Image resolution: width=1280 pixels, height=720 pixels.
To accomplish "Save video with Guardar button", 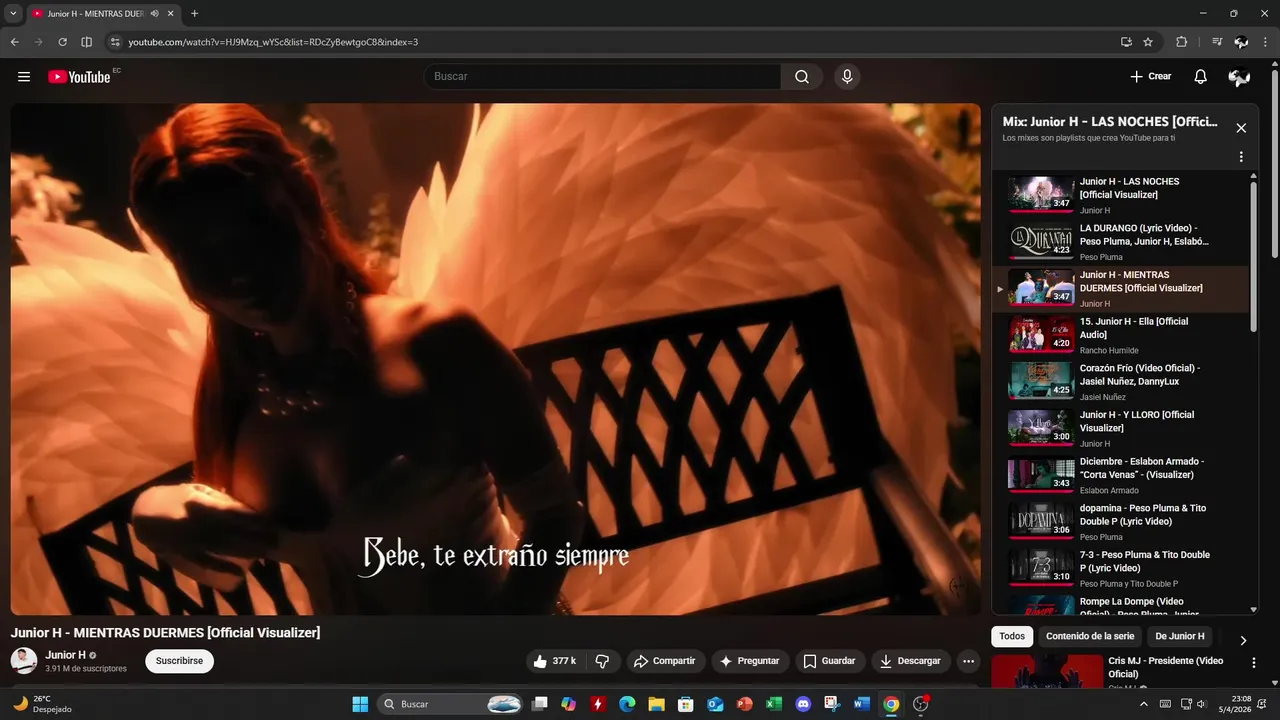I will [830, 661].
